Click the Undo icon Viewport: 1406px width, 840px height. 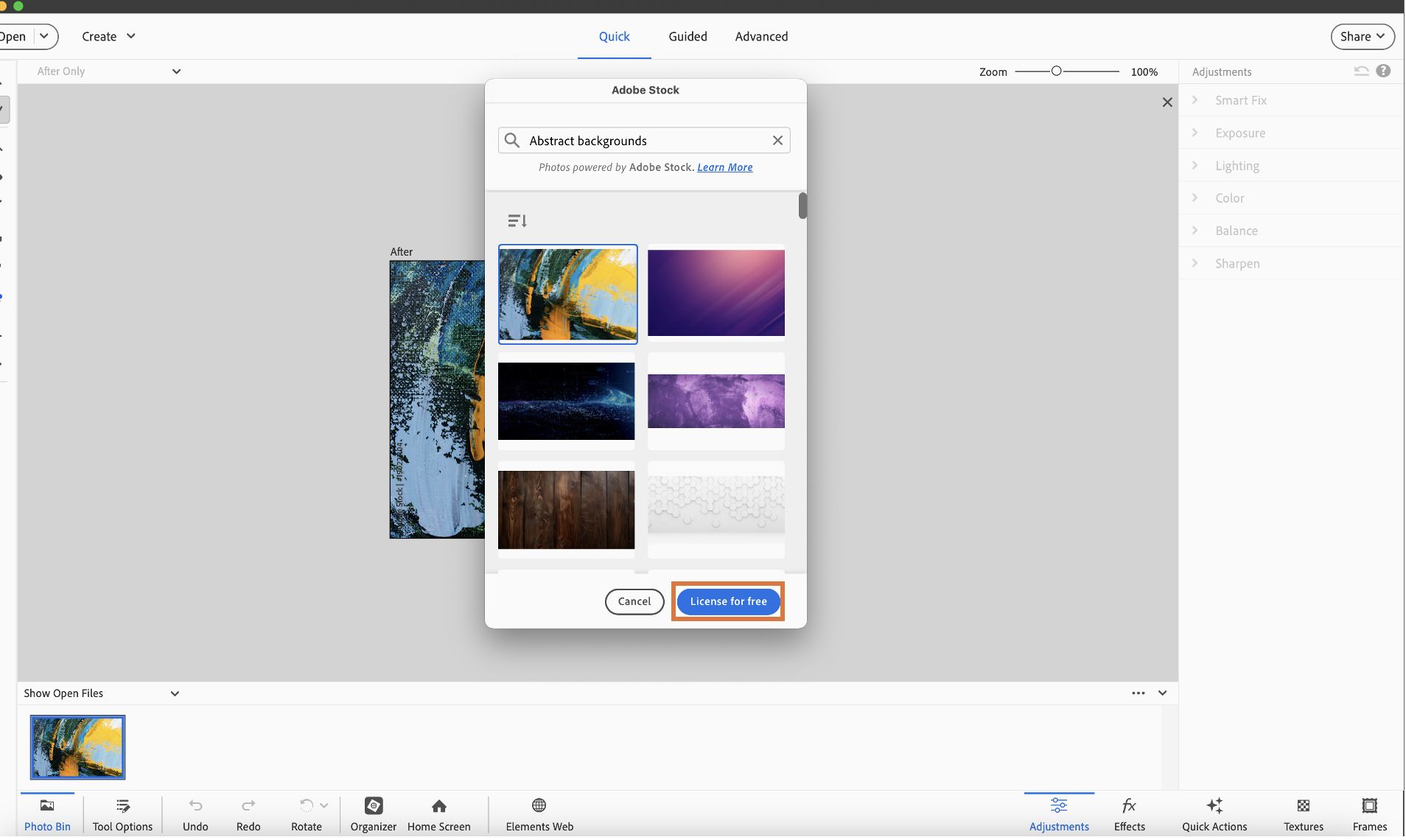(195, 805)
